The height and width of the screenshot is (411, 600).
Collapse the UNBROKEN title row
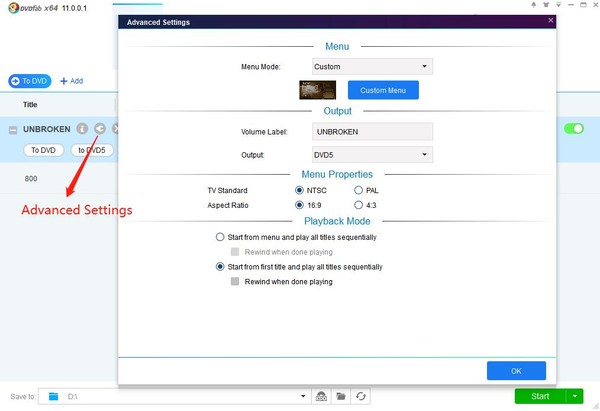point(13,130)
